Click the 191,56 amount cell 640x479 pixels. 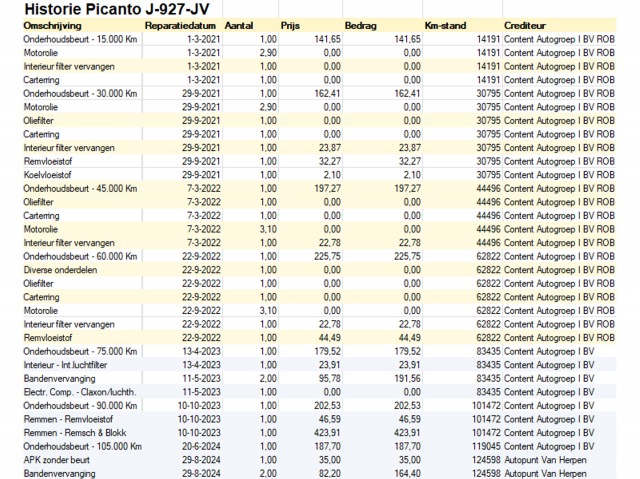click(x=404, y=378)
